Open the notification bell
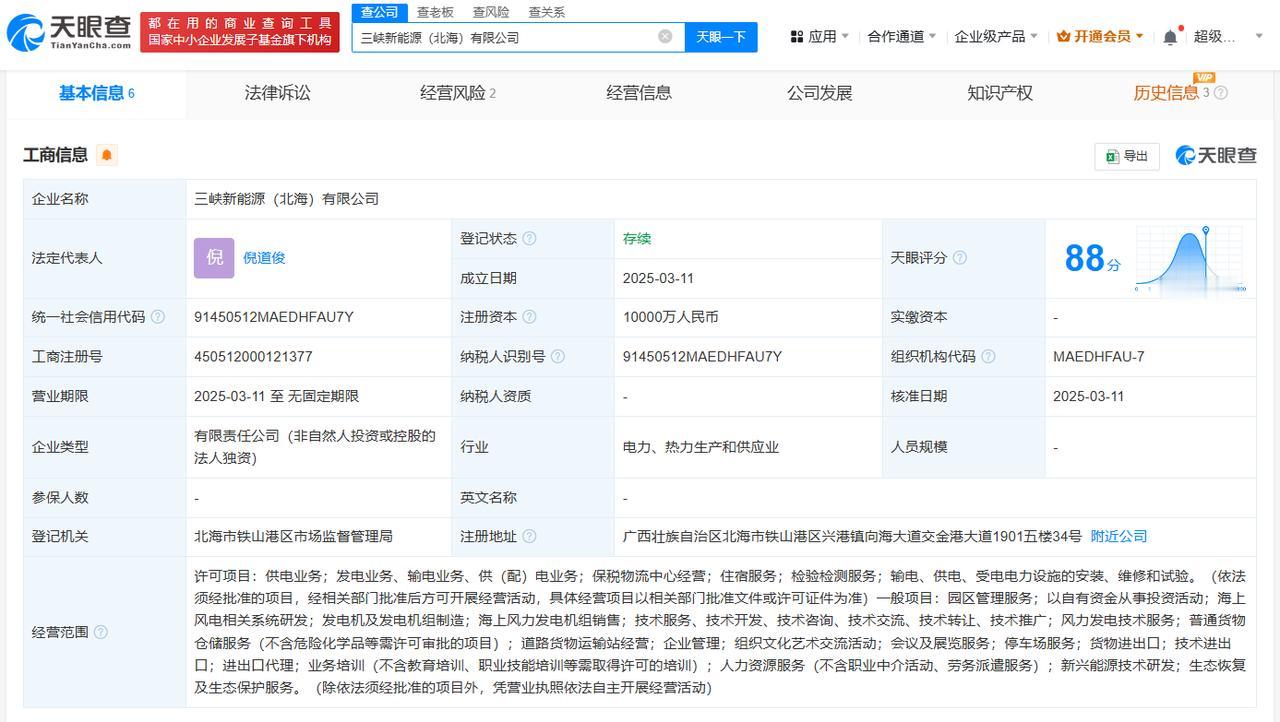 pos(1170,37)
